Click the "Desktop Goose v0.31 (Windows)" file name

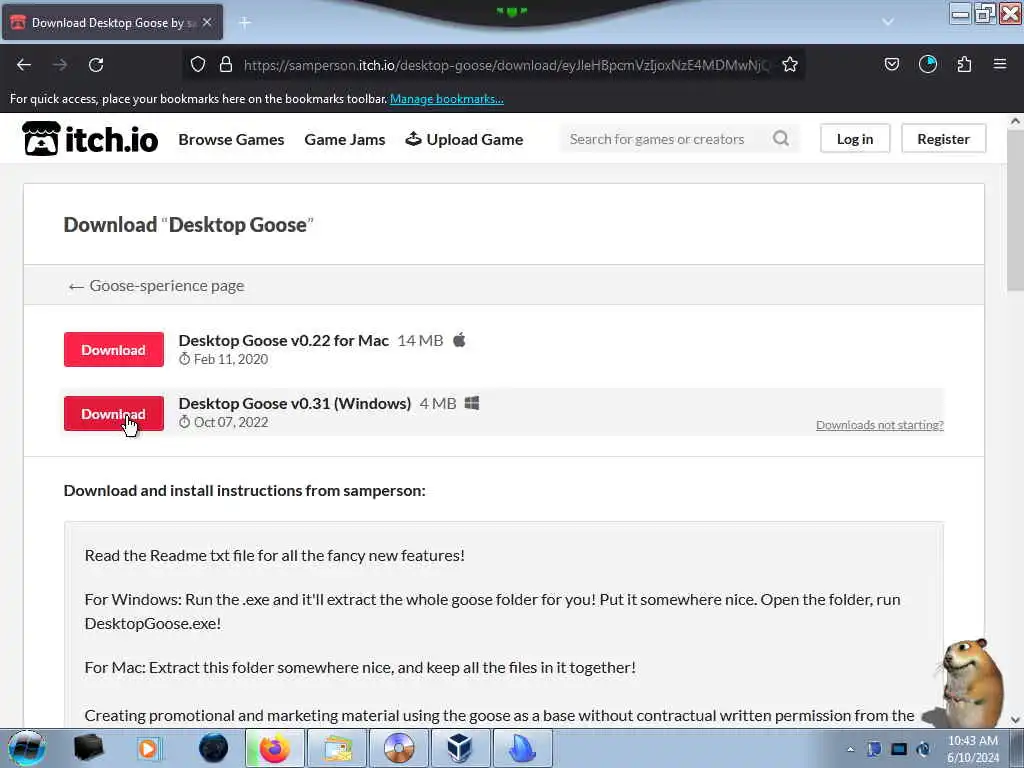click(295, 404)
